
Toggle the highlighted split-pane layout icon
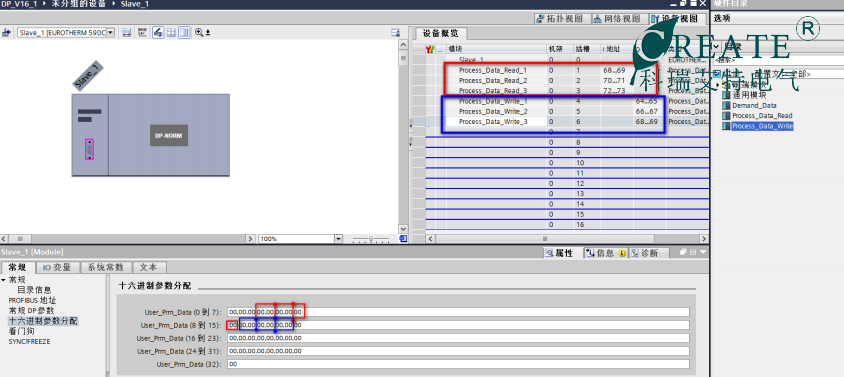click(x=184, y=33)
